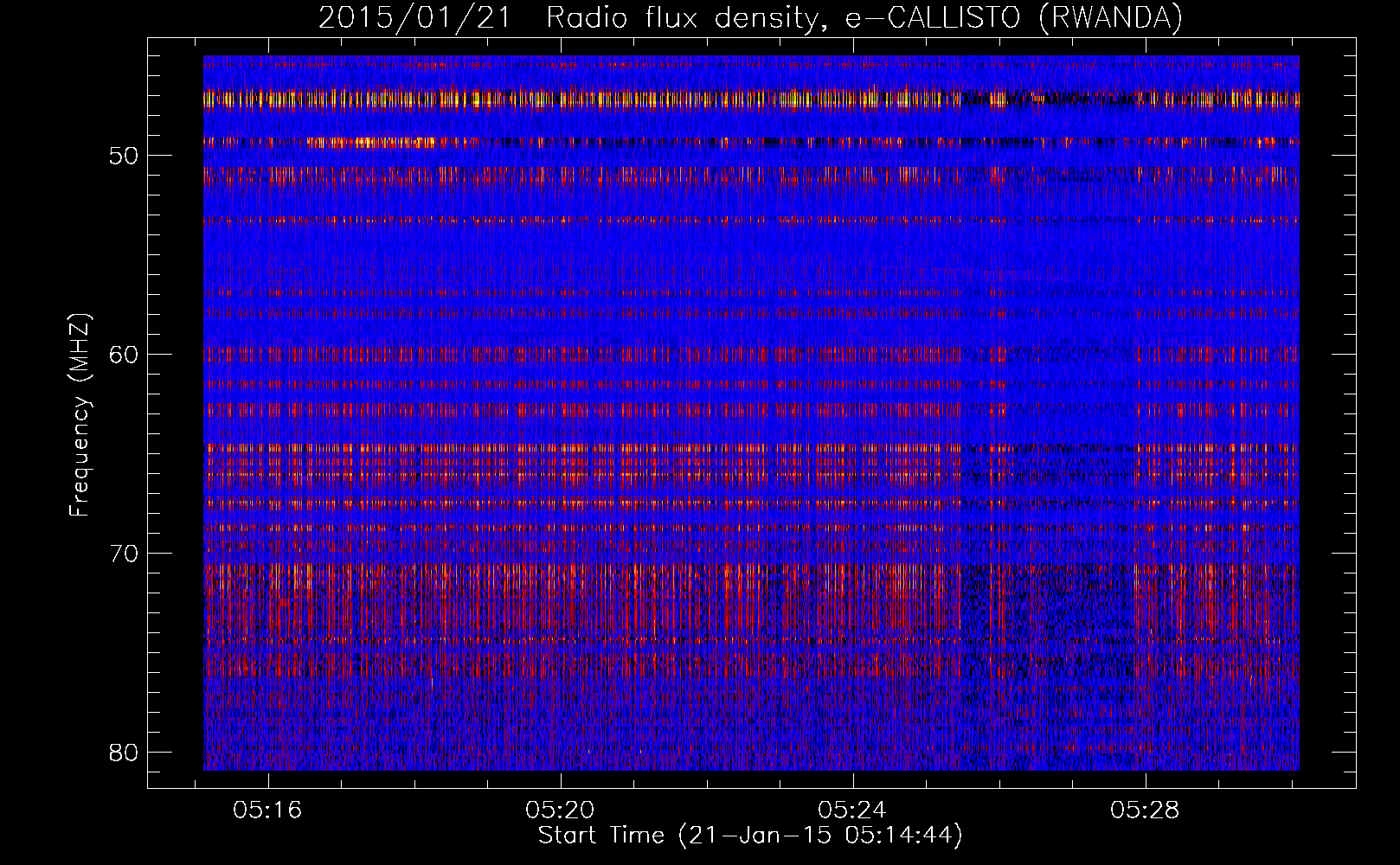
Task: Select the 05:28 time axis label
Action: [1145, 811]
